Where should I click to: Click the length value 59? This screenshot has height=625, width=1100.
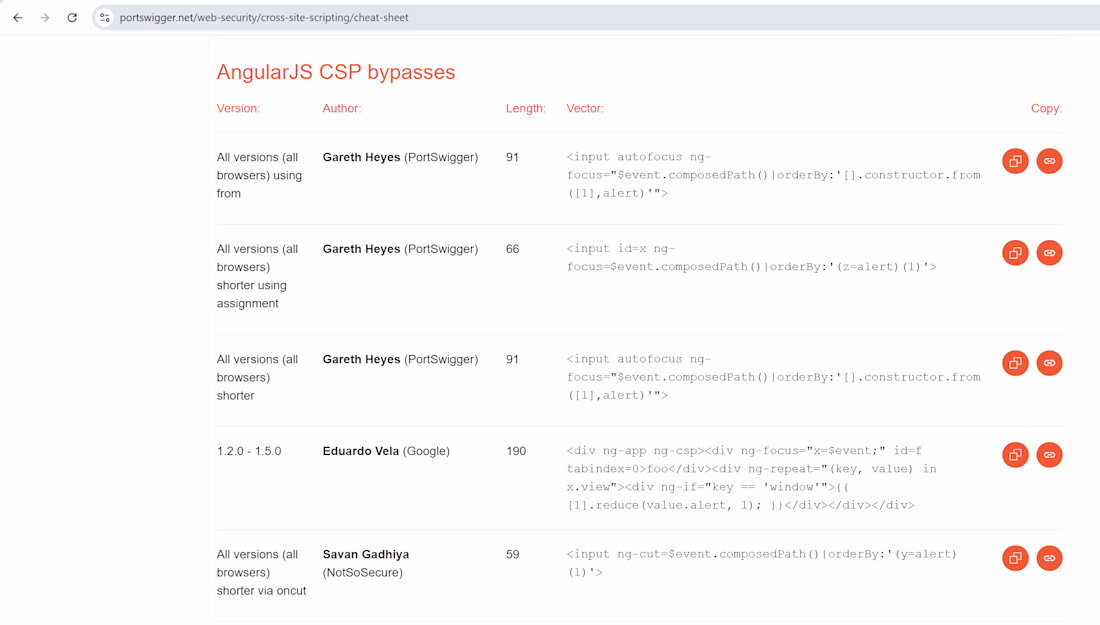click(512, 554)
